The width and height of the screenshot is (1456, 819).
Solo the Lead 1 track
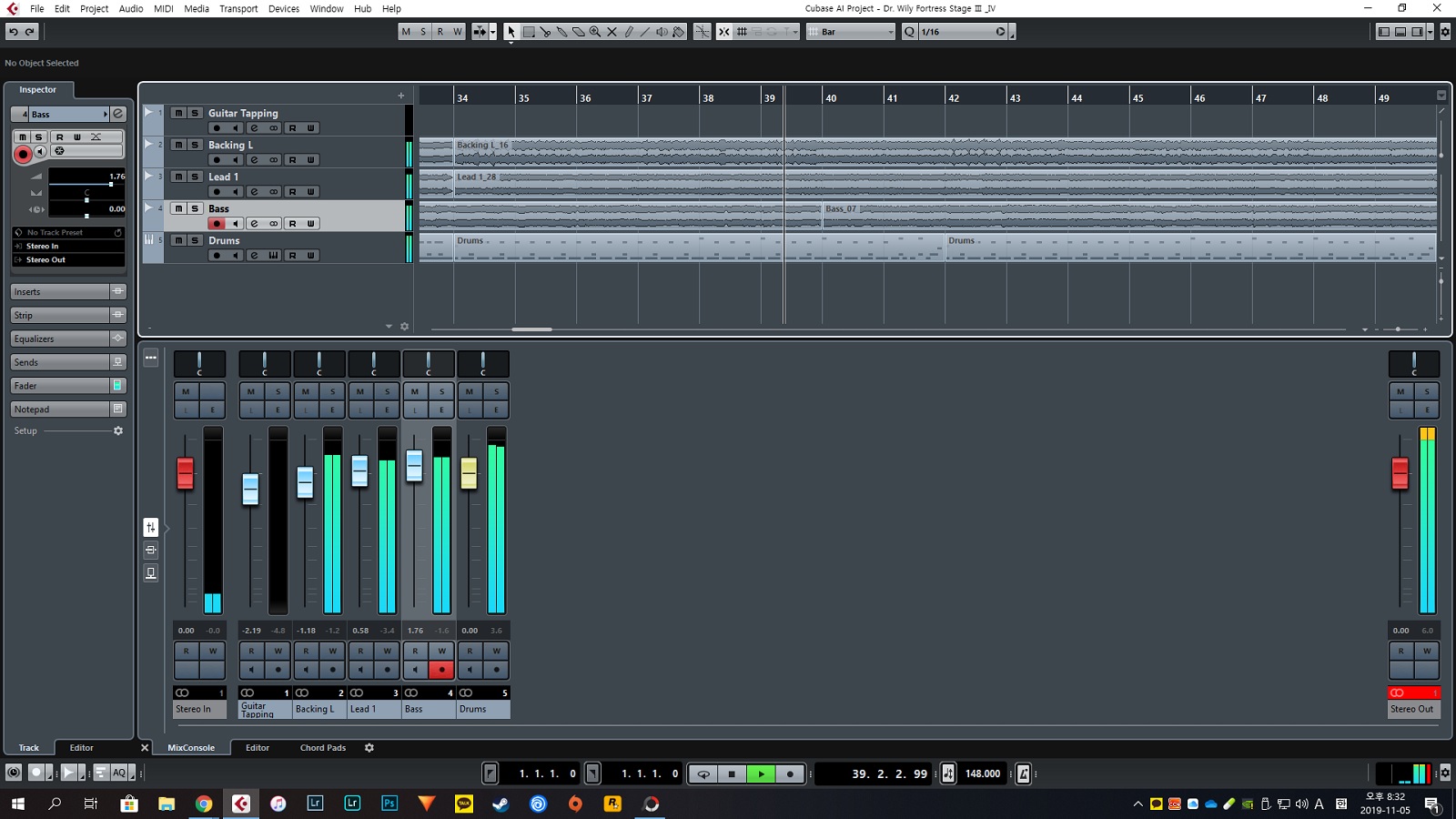point(195,177)
